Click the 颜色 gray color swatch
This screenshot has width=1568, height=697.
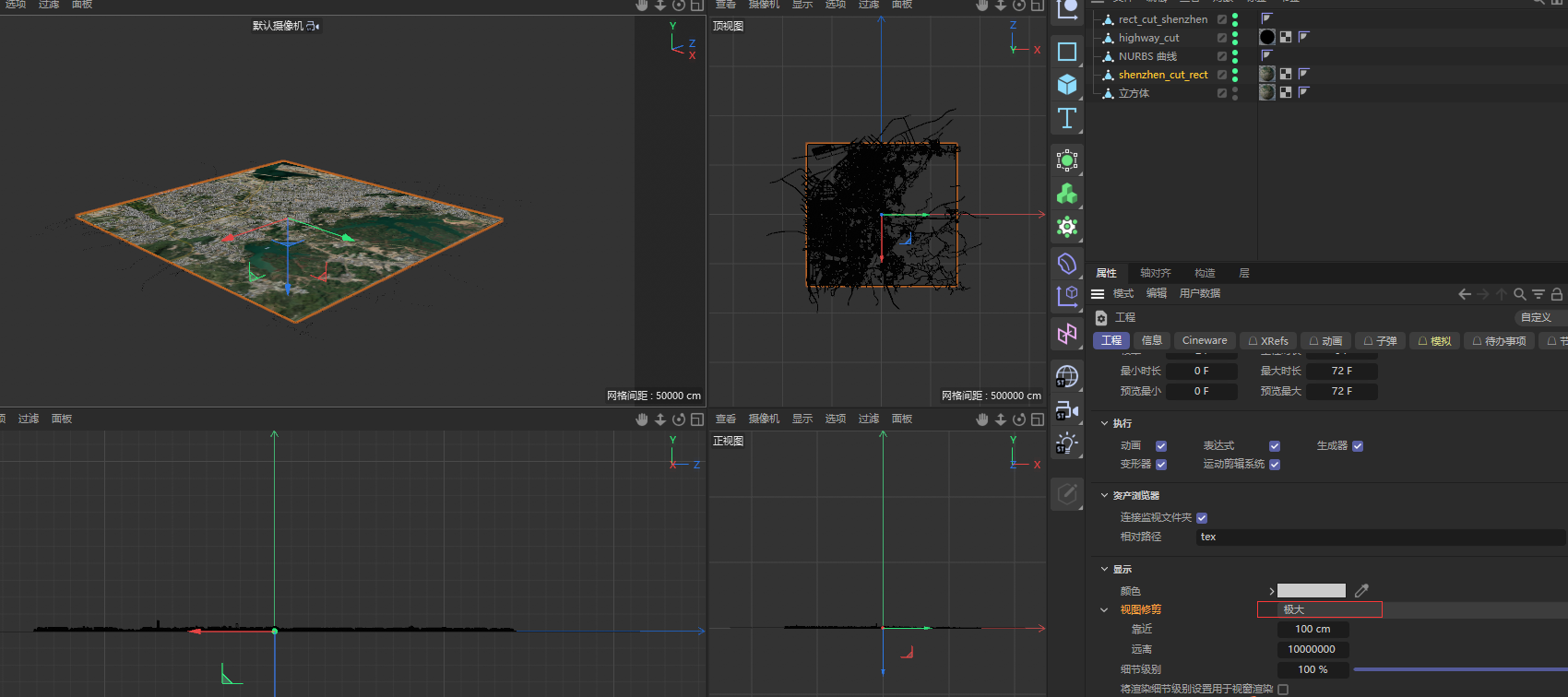[1311, 591]
